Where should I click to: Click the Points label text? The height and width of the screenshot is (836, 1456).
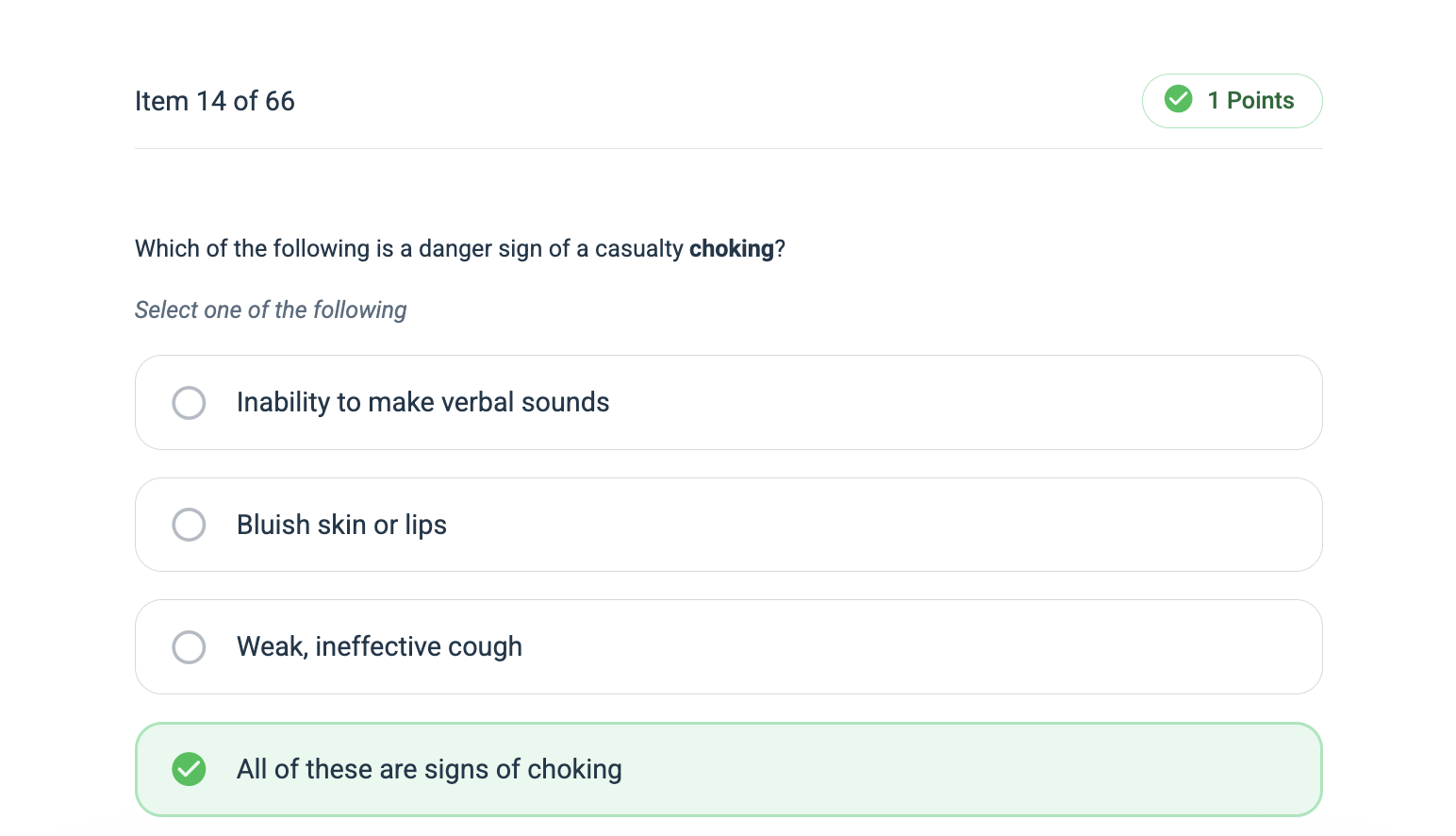click(x=1261, y=101)
